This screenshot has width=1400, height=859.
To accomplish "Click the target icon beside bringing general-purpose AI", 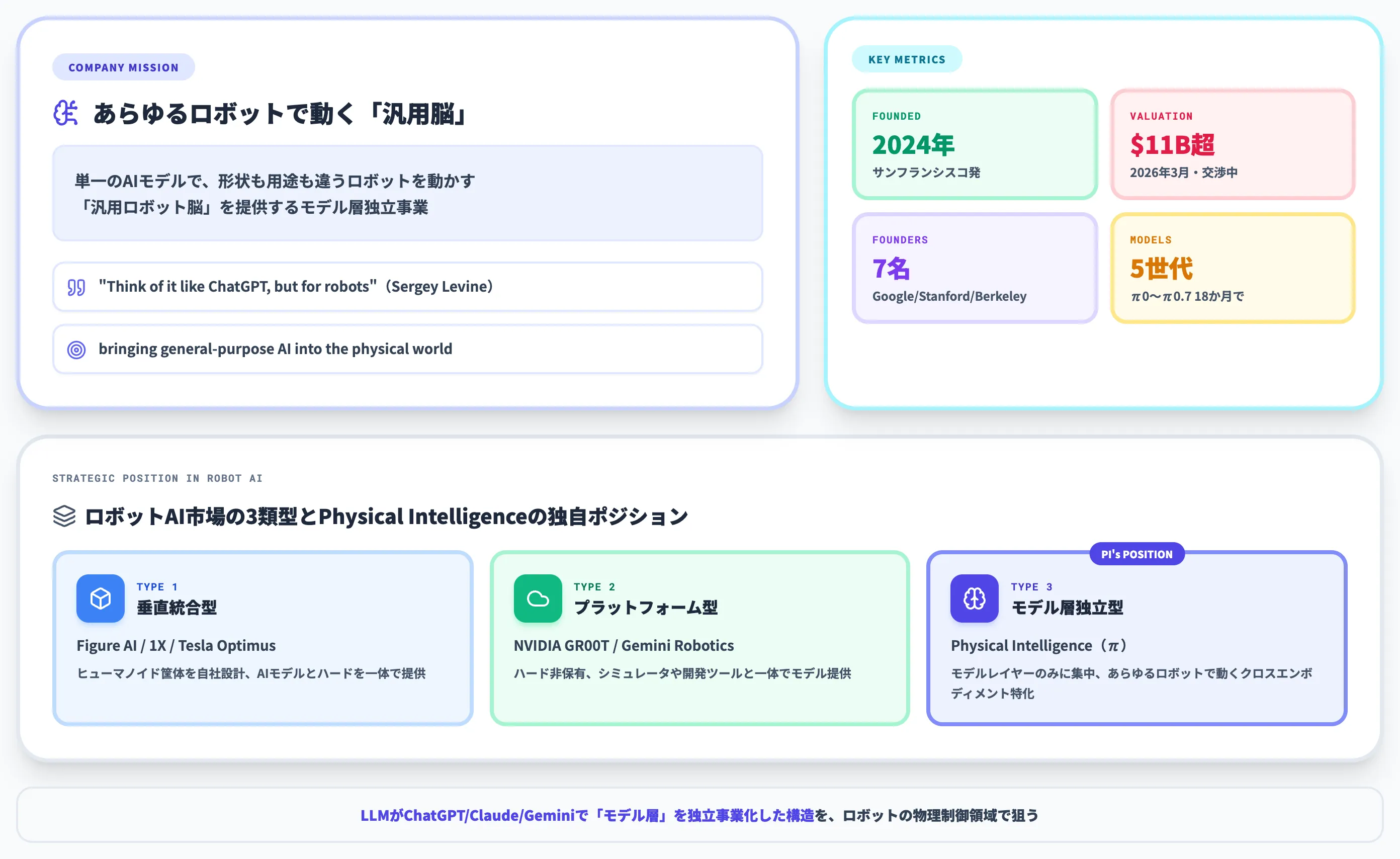I will [76, 350].
